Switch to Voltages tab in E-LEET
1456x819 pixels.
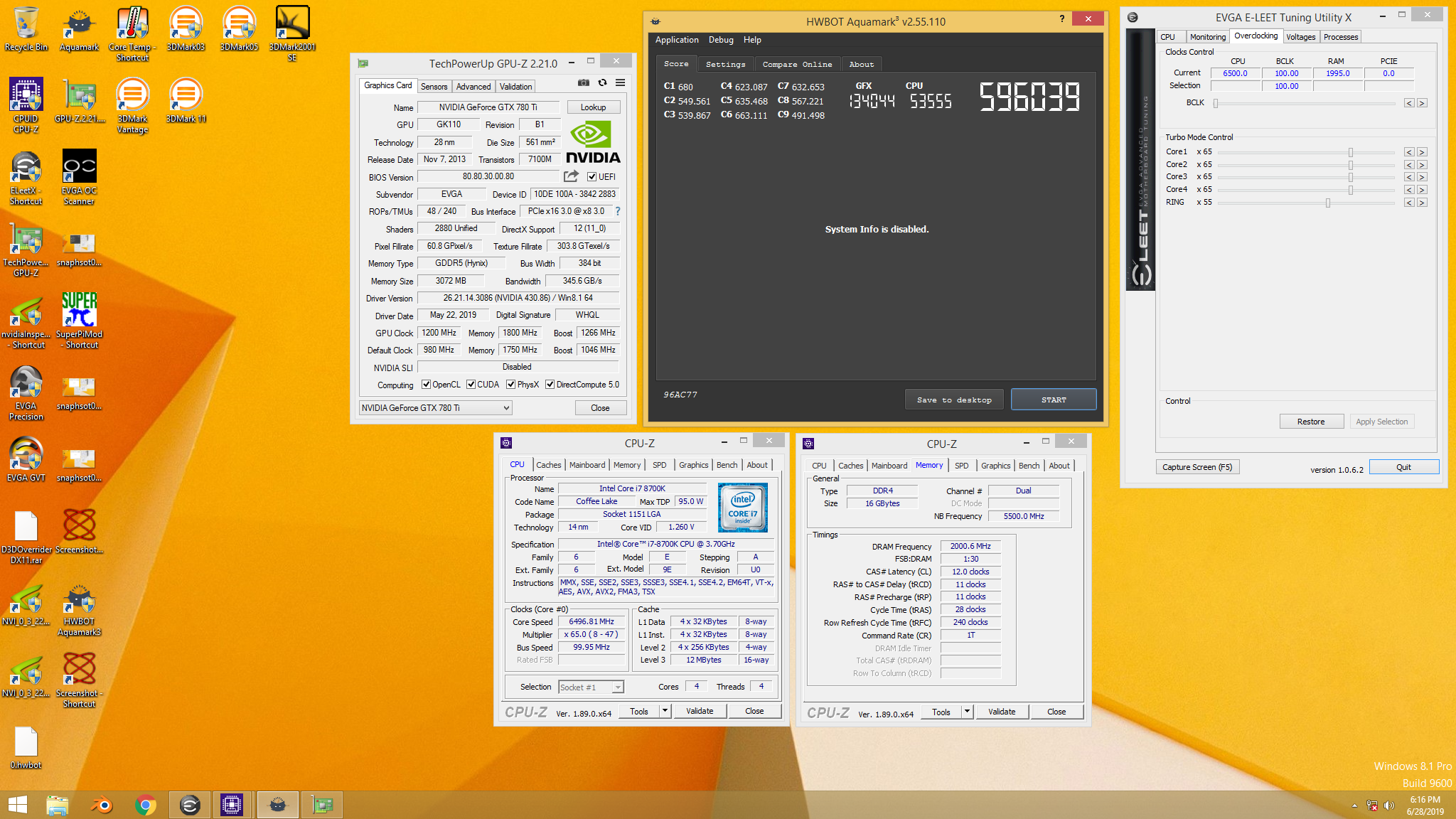(1300, 37)
